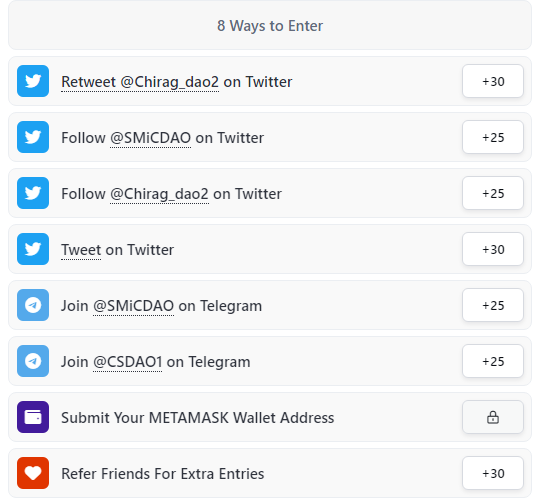The width and height of the screenshot is (540, 504).
Task: Click Twitter icon beside Tweet on Twitter
Action: [x=33, y=249]
